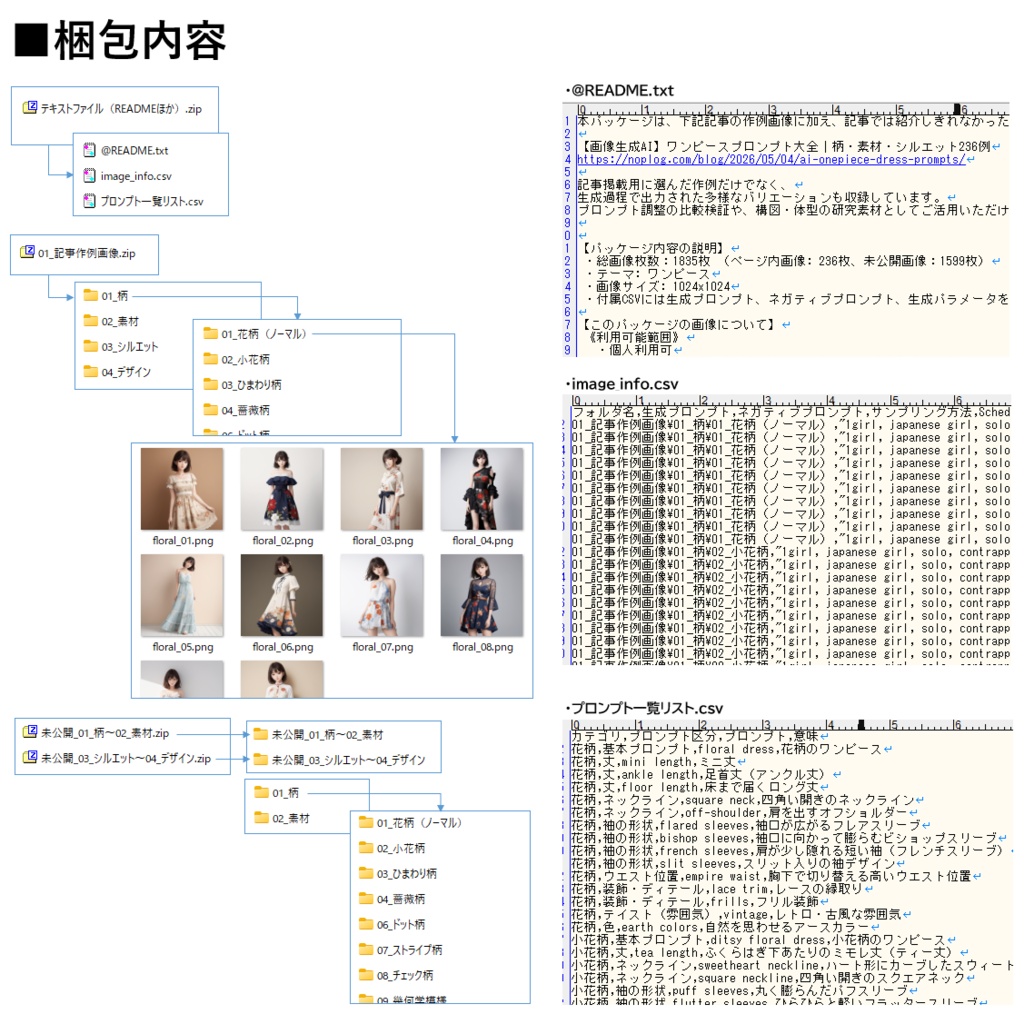Click the image_info.csv header row フォルダ名,生成プロンプト
The height and width of the screenshot is (1024, 1024).
tap(790, 411)
